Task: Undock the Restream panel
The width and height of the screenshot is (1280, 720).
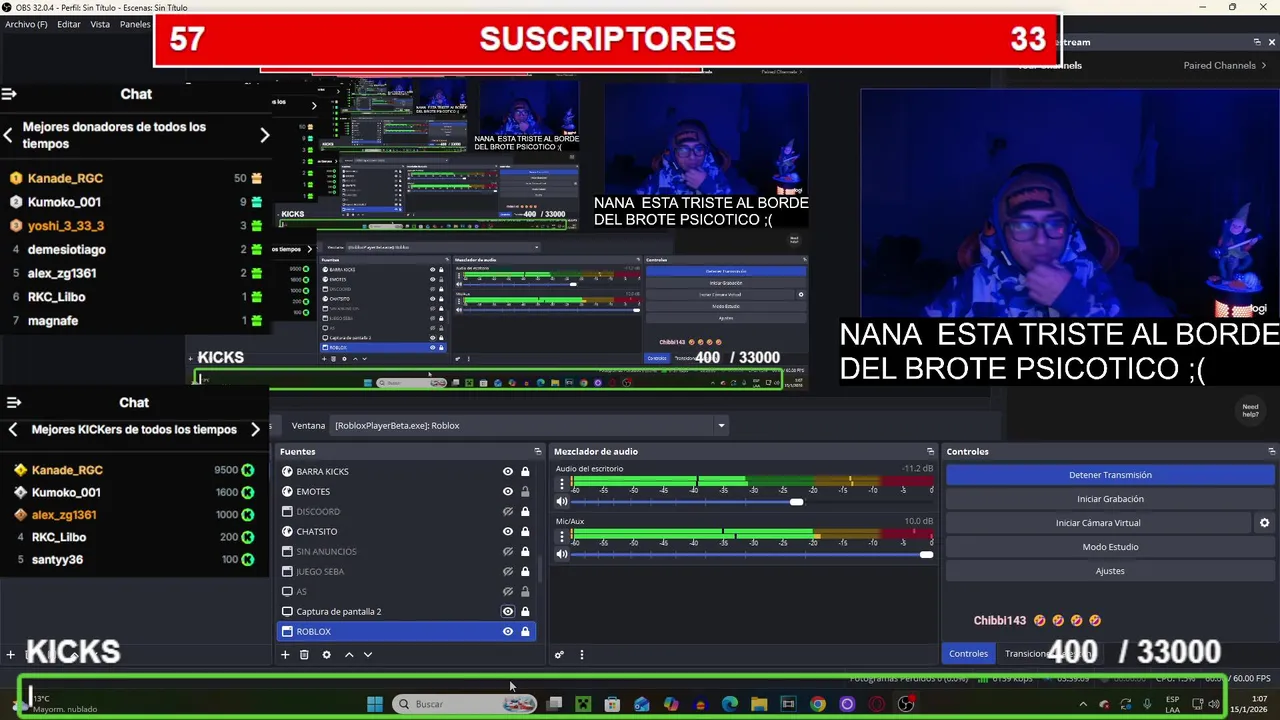Action: pos(1257,42)
